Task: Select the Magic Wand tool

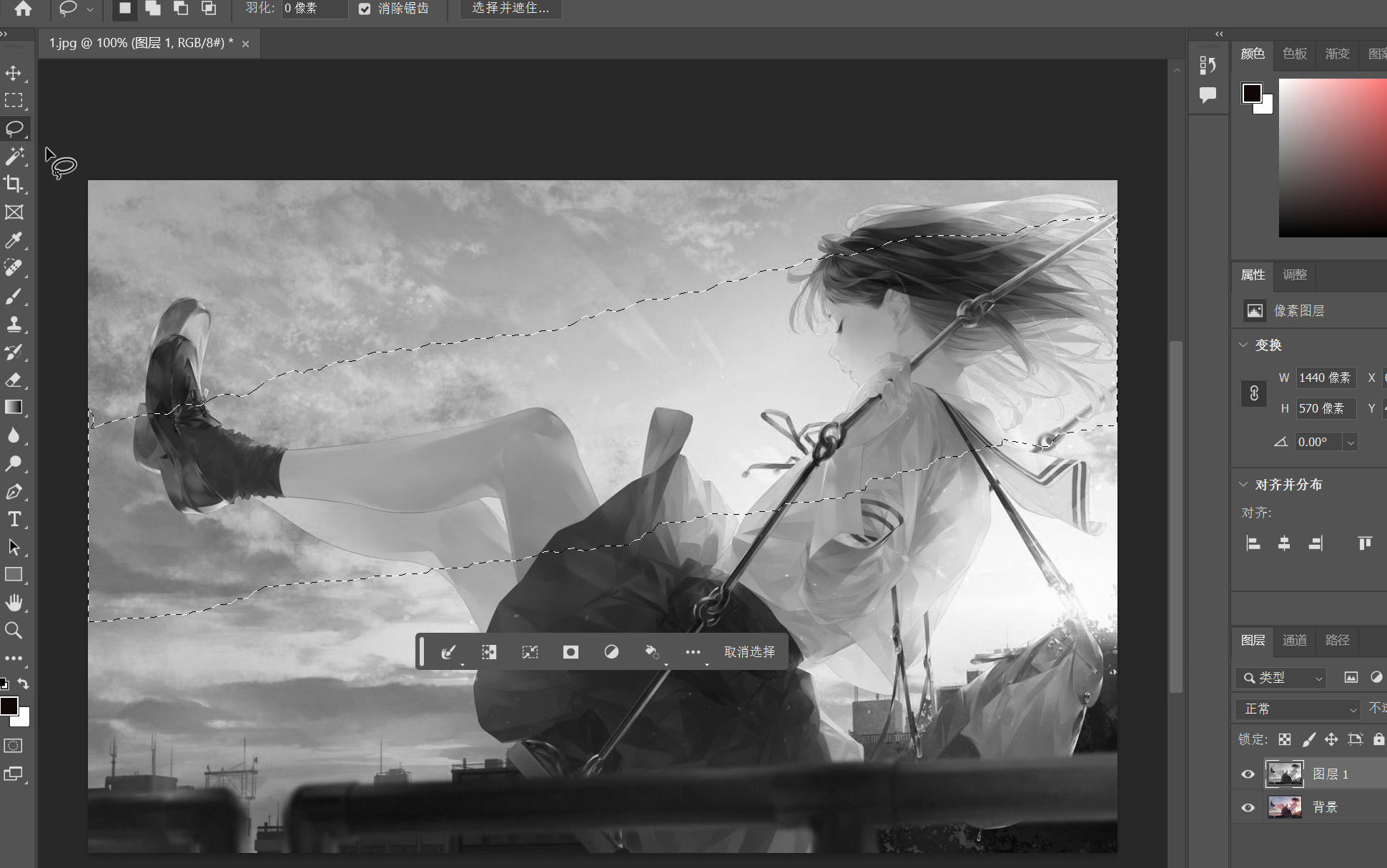Action: pos(14,156)
